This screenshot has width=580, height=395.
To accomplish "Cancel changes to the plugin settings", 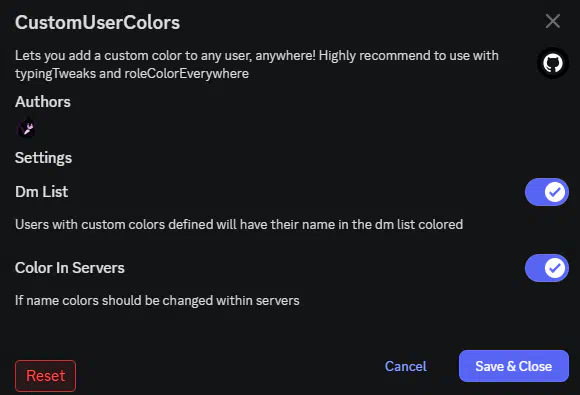I will click(x=405, y=366).
